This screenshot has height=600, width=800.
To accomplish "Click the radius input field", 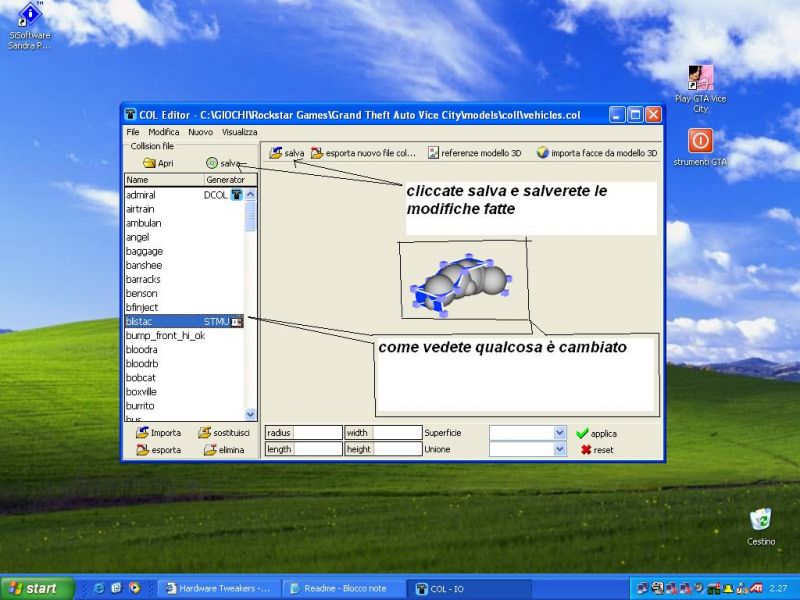I will [317, 433].
